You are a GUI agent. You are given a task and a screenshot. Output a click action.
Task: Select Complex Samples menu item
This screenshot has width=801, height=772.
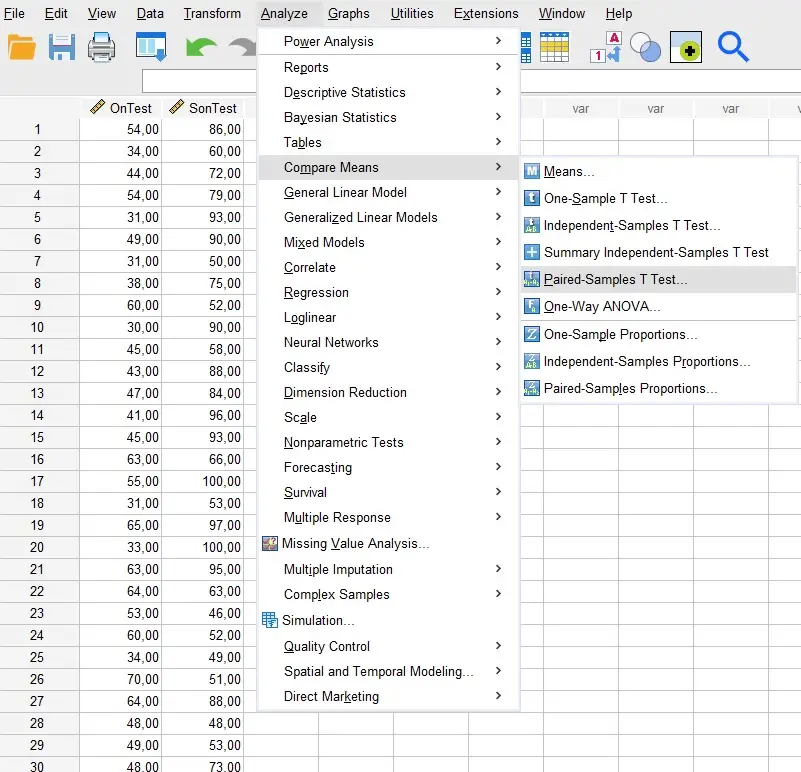(x=389, y=594)
